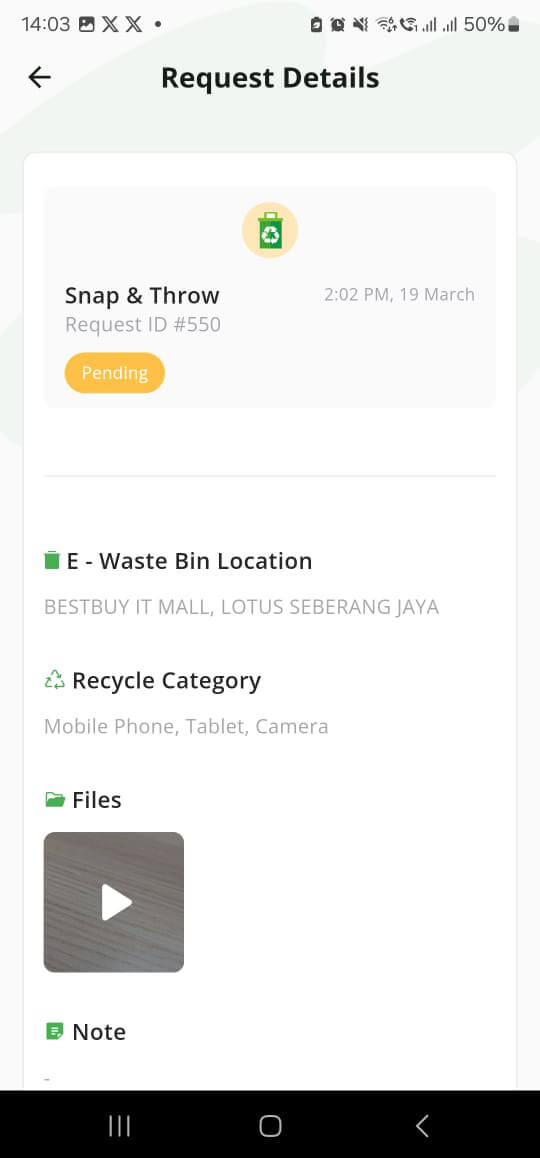The image size is (540, 1158).
Task: Tap the 2:02 PM, 19 March timestamp
Action: pos(399,295)
